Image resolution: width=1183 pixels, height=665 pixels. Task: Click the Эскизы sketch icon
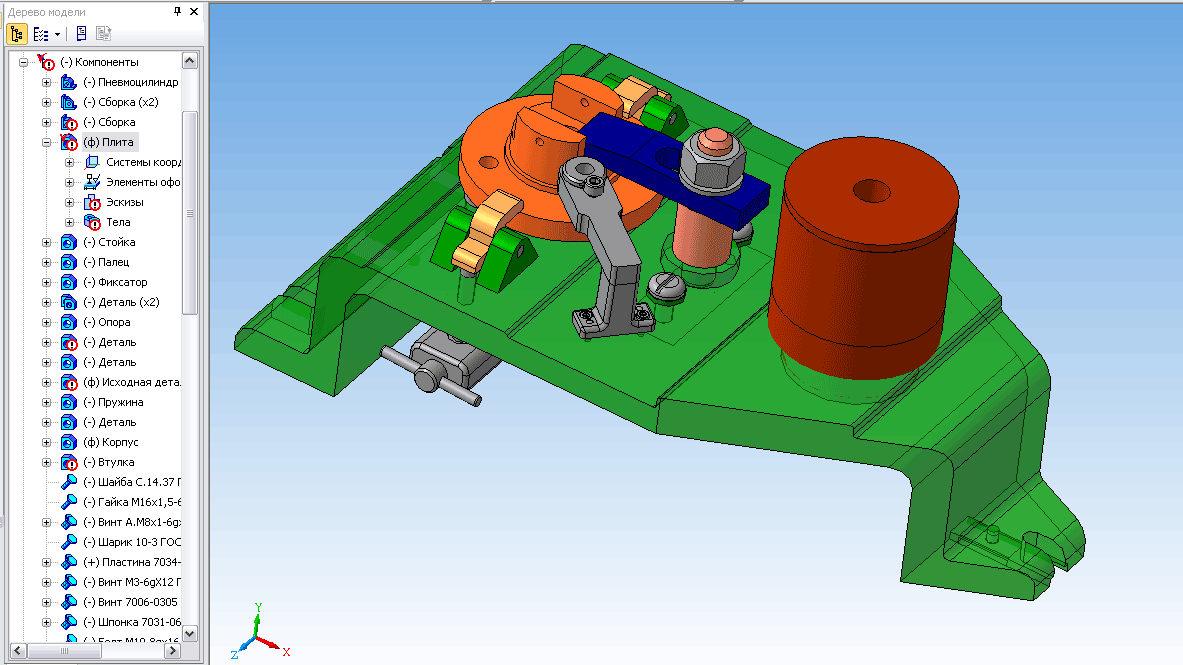(x=92, y=202)
